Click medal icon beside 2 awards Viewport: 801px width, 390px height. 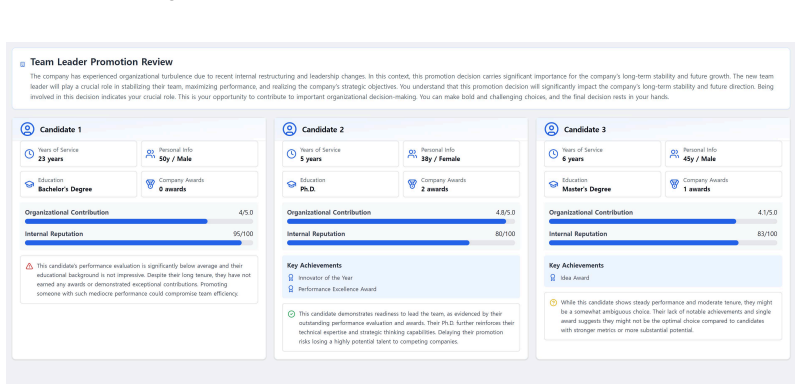412,184
